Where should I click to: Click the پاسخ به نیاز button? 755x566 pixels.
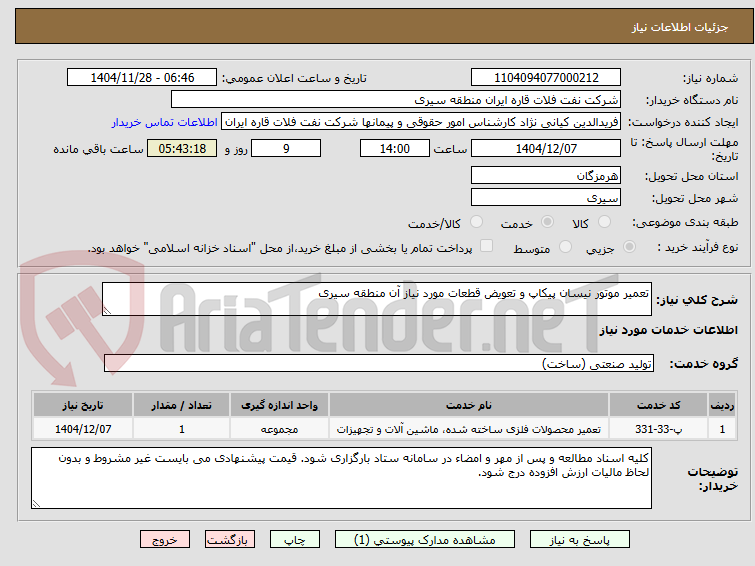point(580,540)
